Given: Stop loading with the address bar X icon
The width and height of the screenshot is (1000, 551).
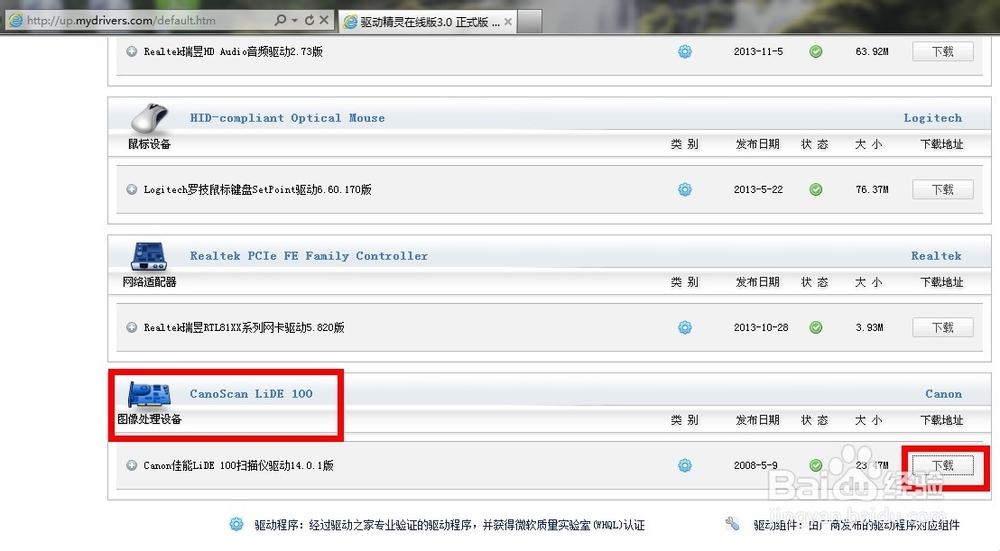Looking at the screenshot, I should click(324, 20).
